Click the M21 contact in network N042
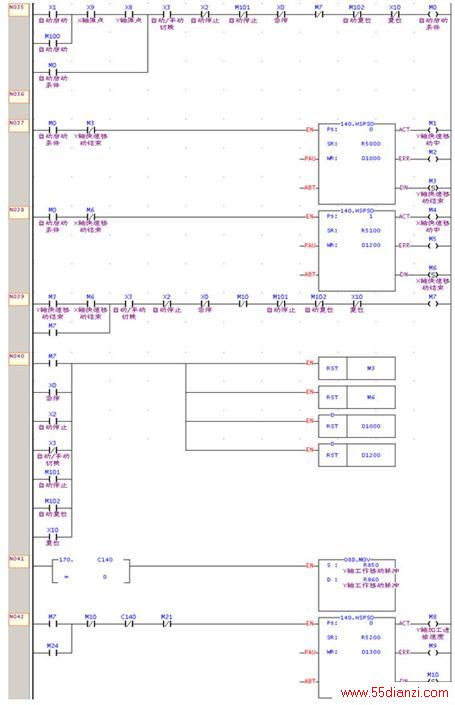The height and width of the screenshot is (705, 455). click(166, 624)
